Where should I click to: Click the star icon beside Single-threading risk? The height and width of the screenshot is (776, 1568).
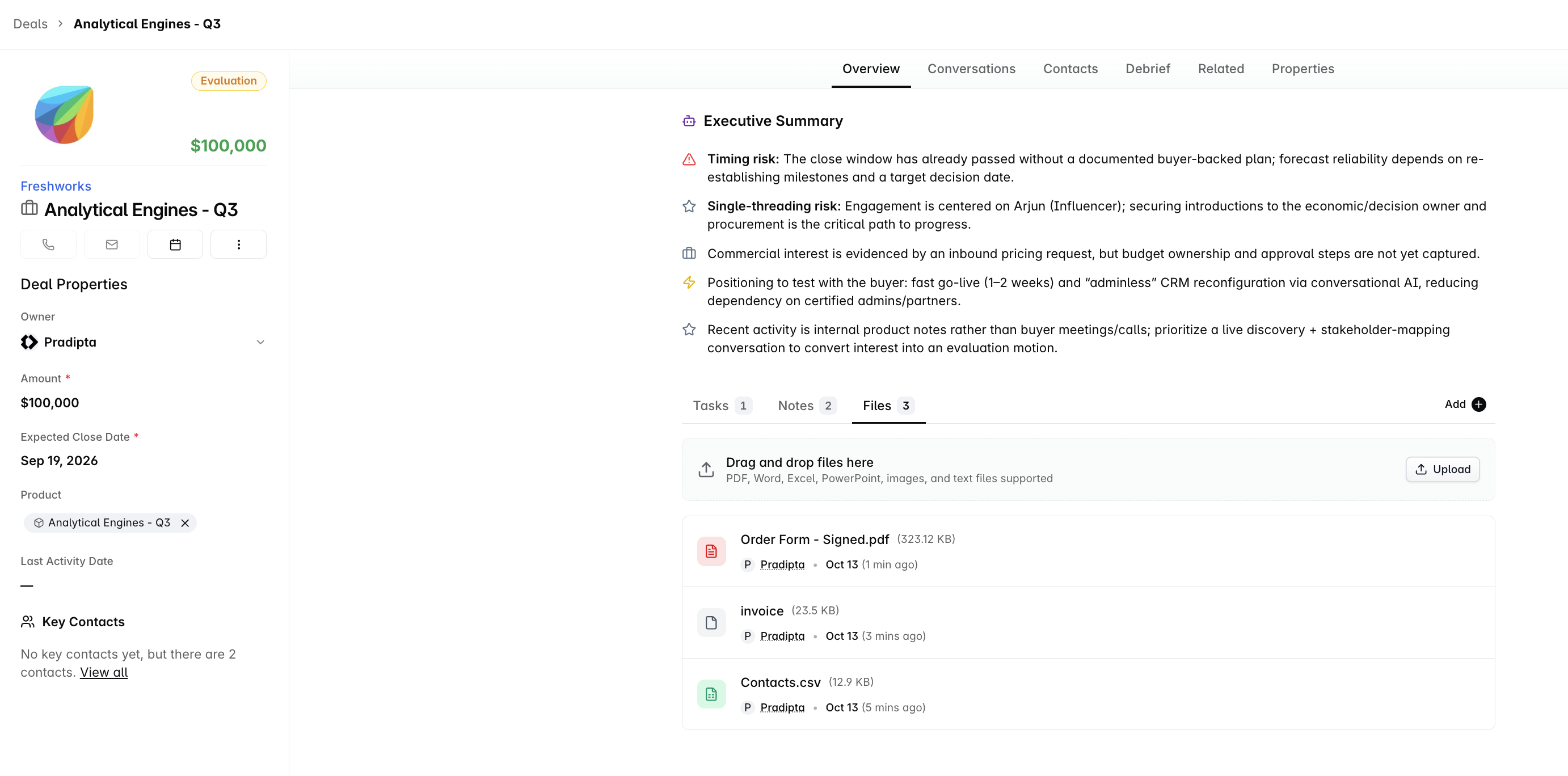pos(689,206)
